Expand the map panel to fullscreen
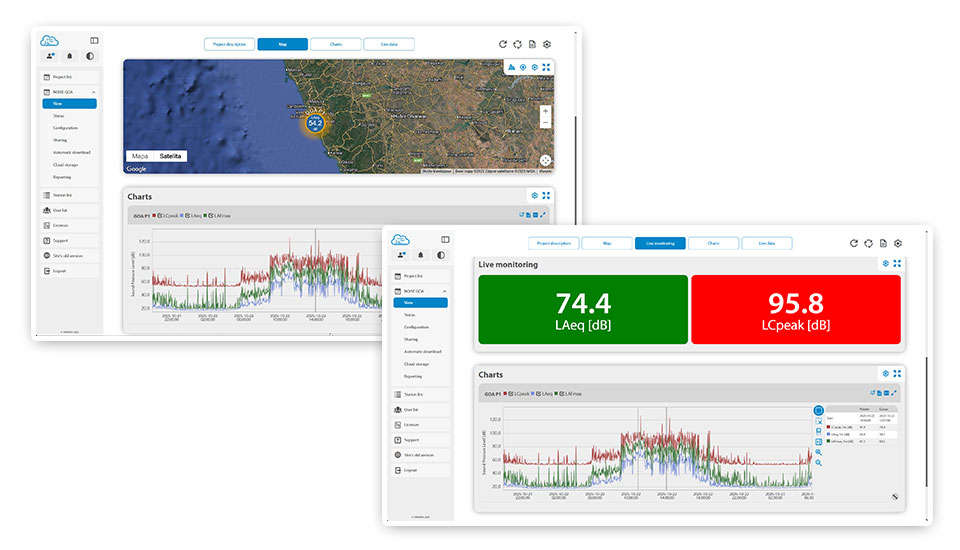The height and width of the screenshot is (550, 960). click(546, 67)
